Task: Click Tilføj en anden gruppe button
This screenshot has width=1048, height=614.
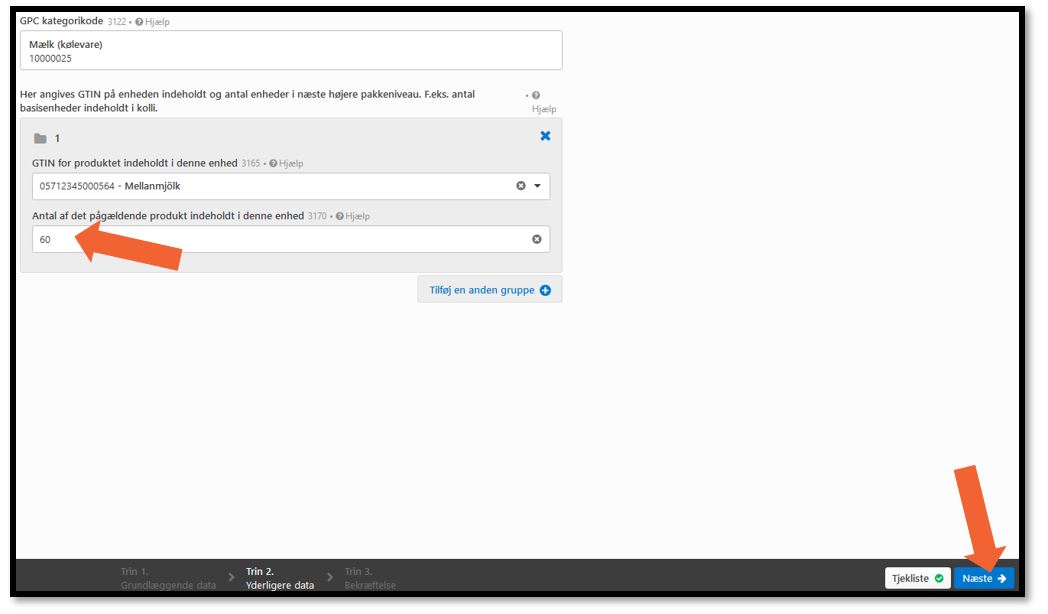Action: click(490, 290)
